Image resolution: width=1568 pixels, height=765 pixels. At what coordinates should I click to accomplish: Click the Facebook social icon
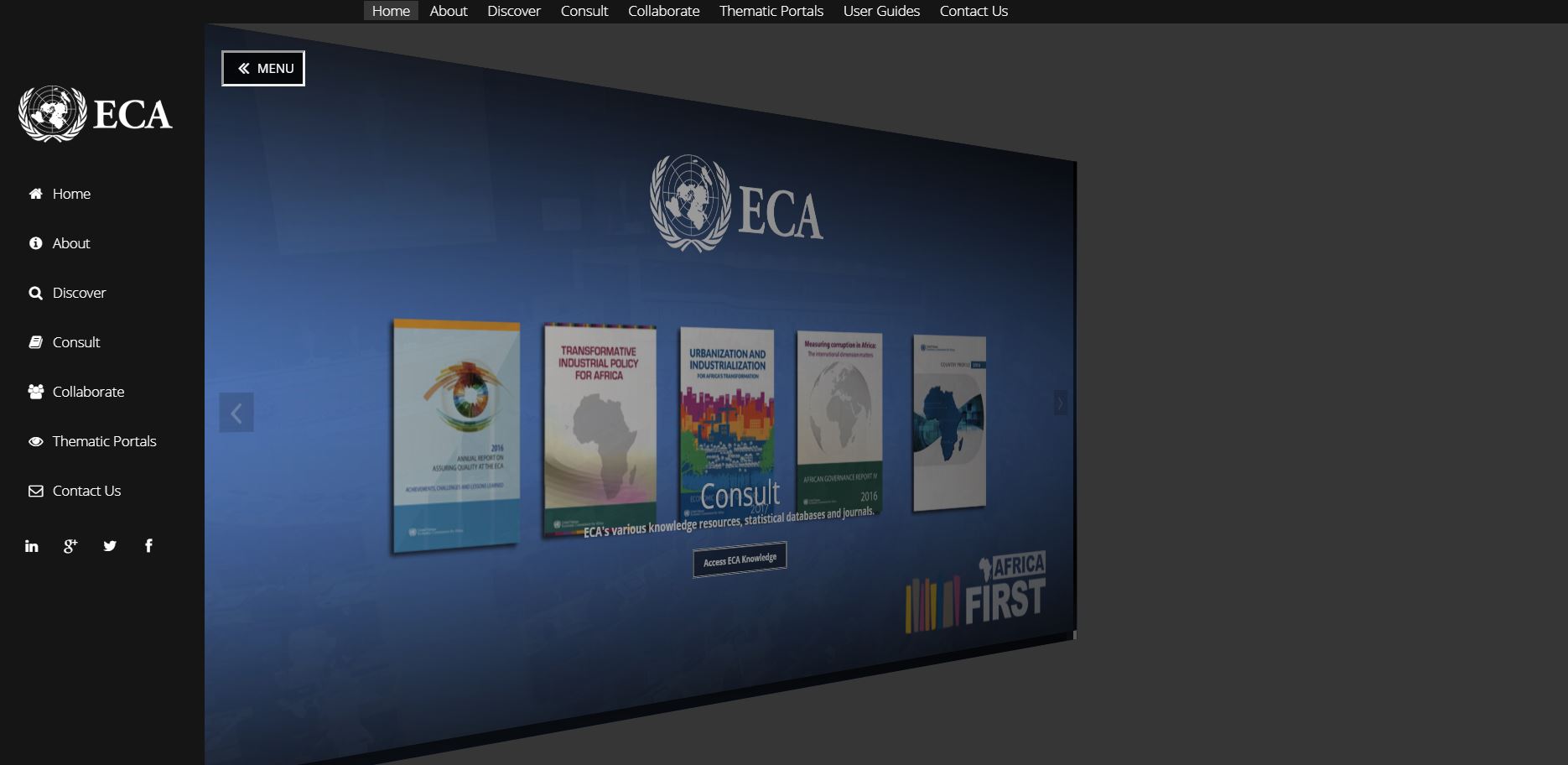(148, 544)
